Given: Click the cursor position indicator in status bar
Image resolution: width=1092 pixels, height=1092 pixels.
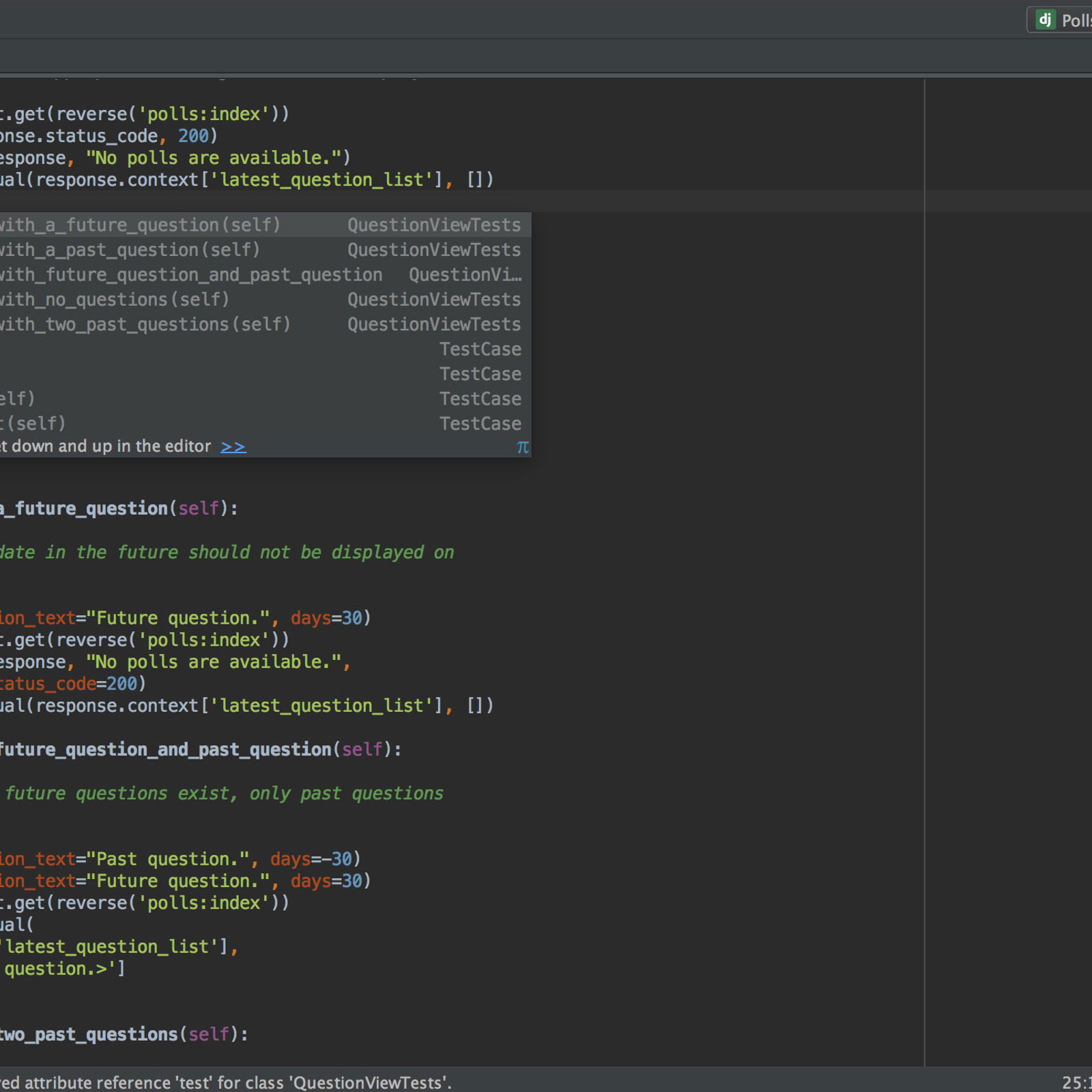Looking at the screenshot, I should coord(1077,1082).
